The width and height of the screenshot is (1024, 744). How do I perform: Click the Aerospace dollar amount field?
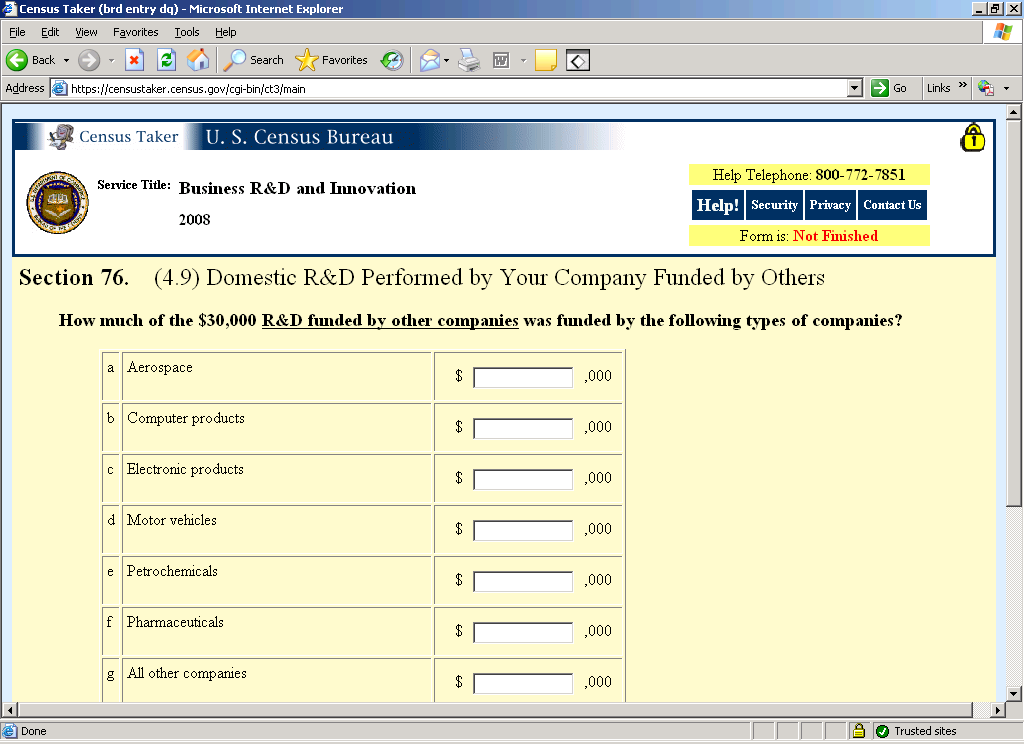(x=522, y=377)
